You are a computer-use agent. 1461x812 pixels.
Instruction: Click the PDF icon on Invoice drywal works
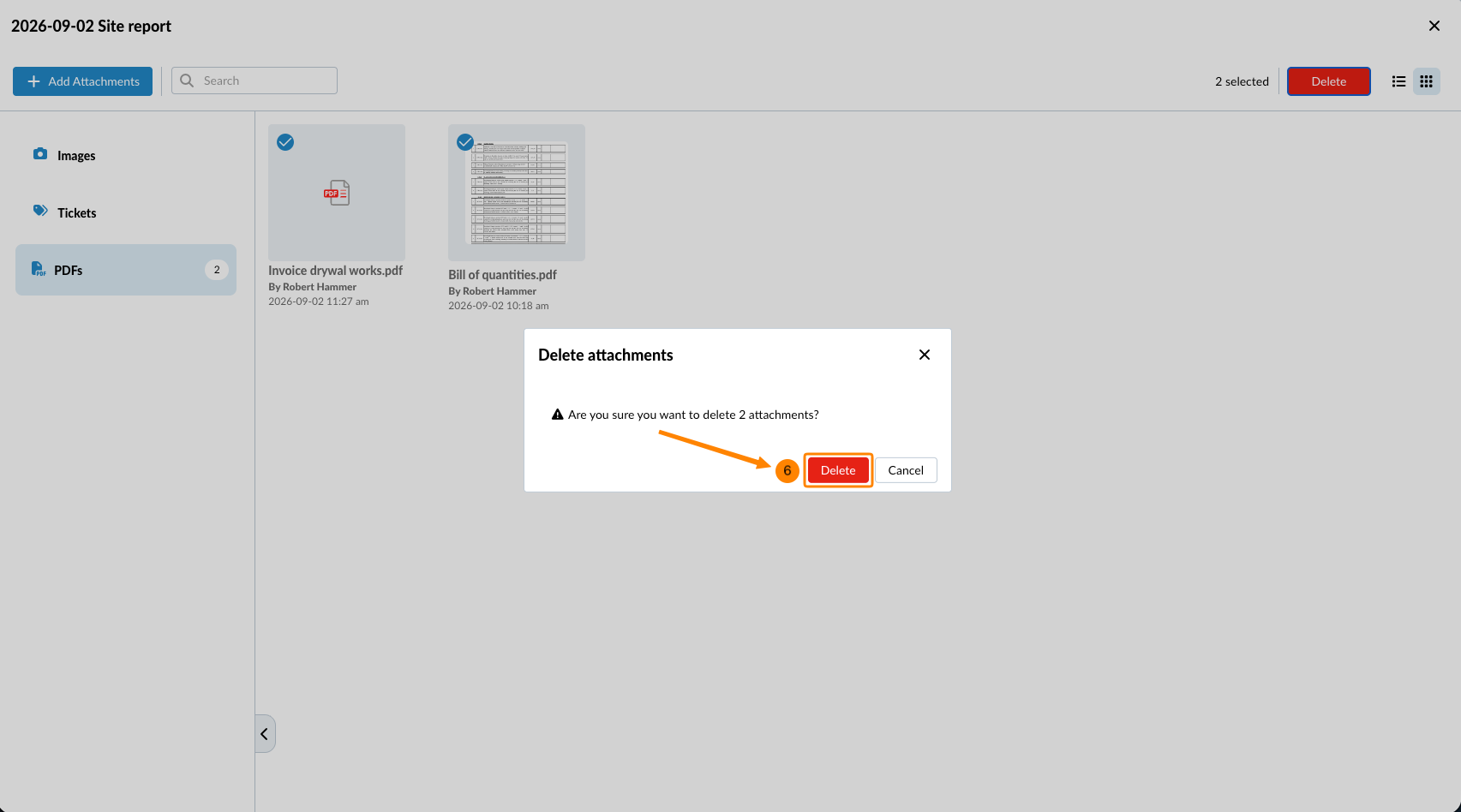point(337,193)
